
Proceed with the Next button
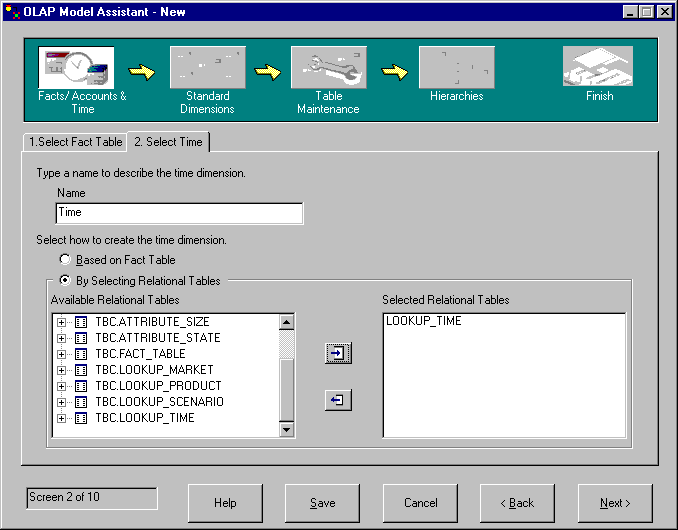615,503
